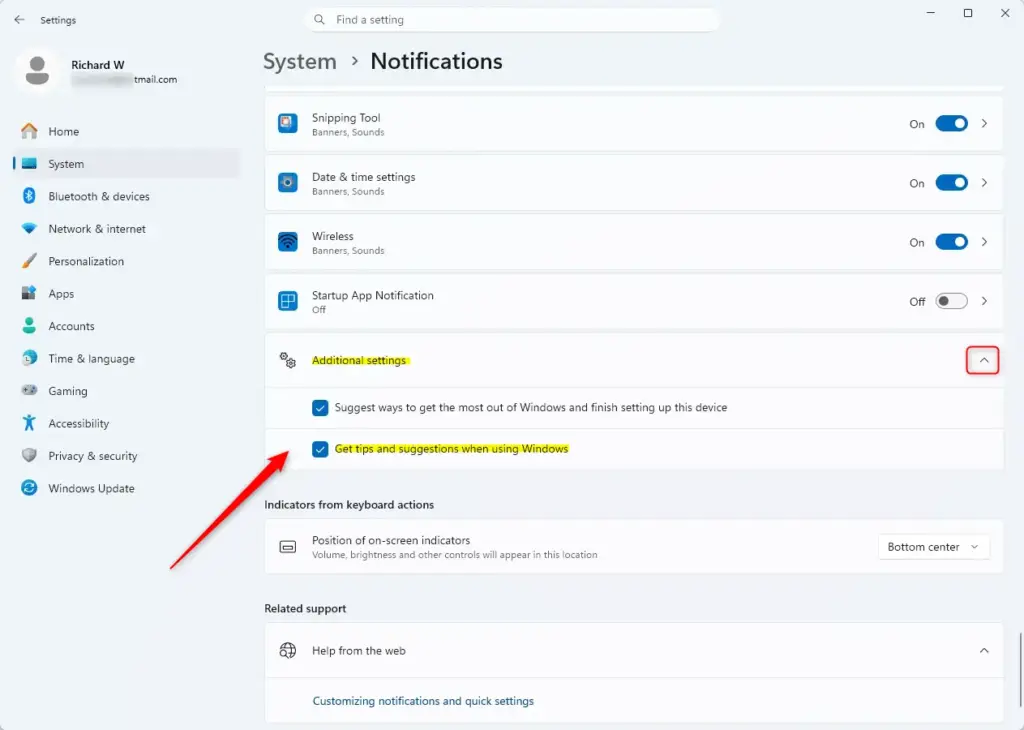Viewport: 1024px width, 730px height.
Task: Maximize the Settings window
Action: pyautogui.click(x=968, y=13)
